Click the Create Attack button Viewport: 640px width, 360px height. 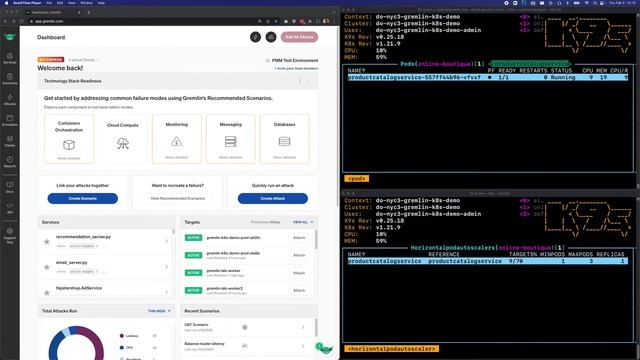[x=273, y=198]
